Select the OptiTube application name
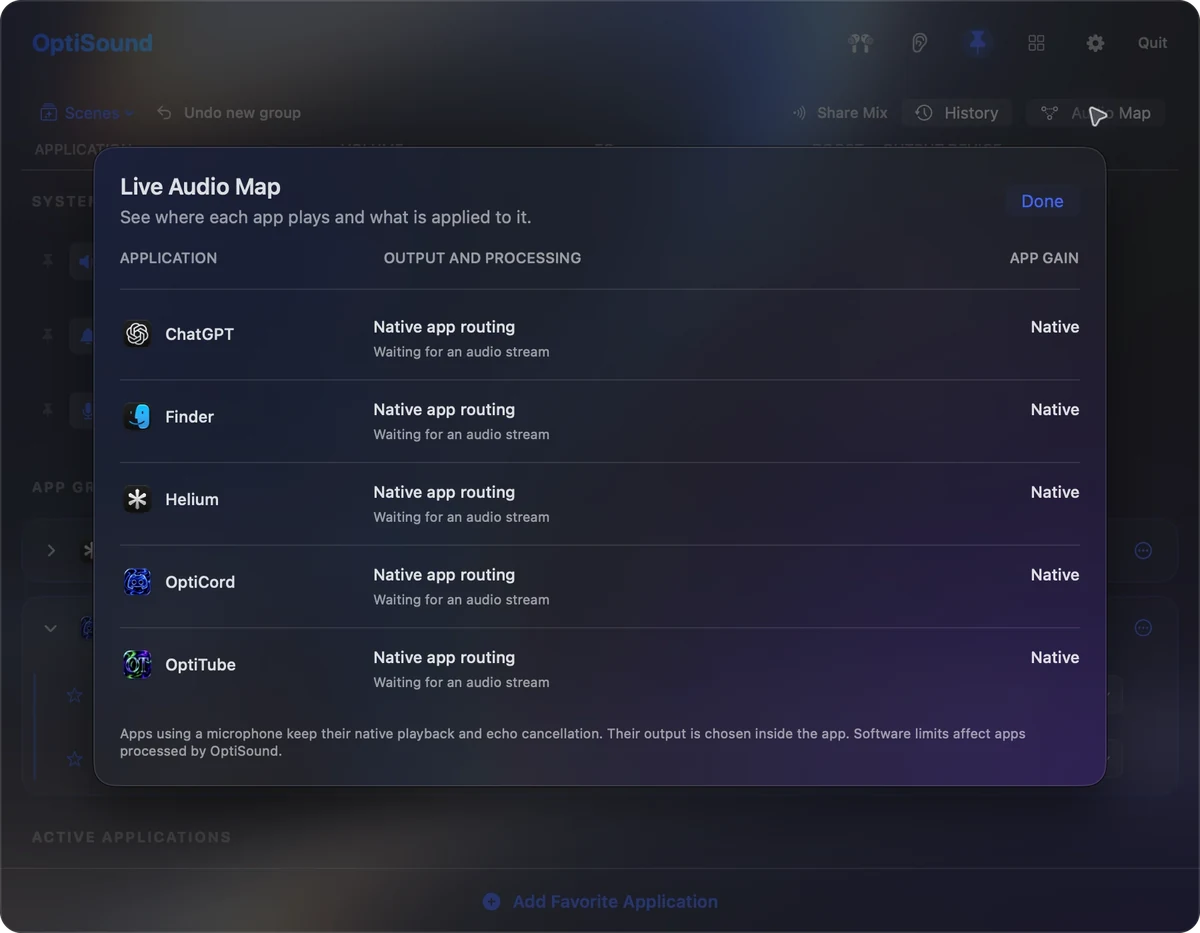 200,665
